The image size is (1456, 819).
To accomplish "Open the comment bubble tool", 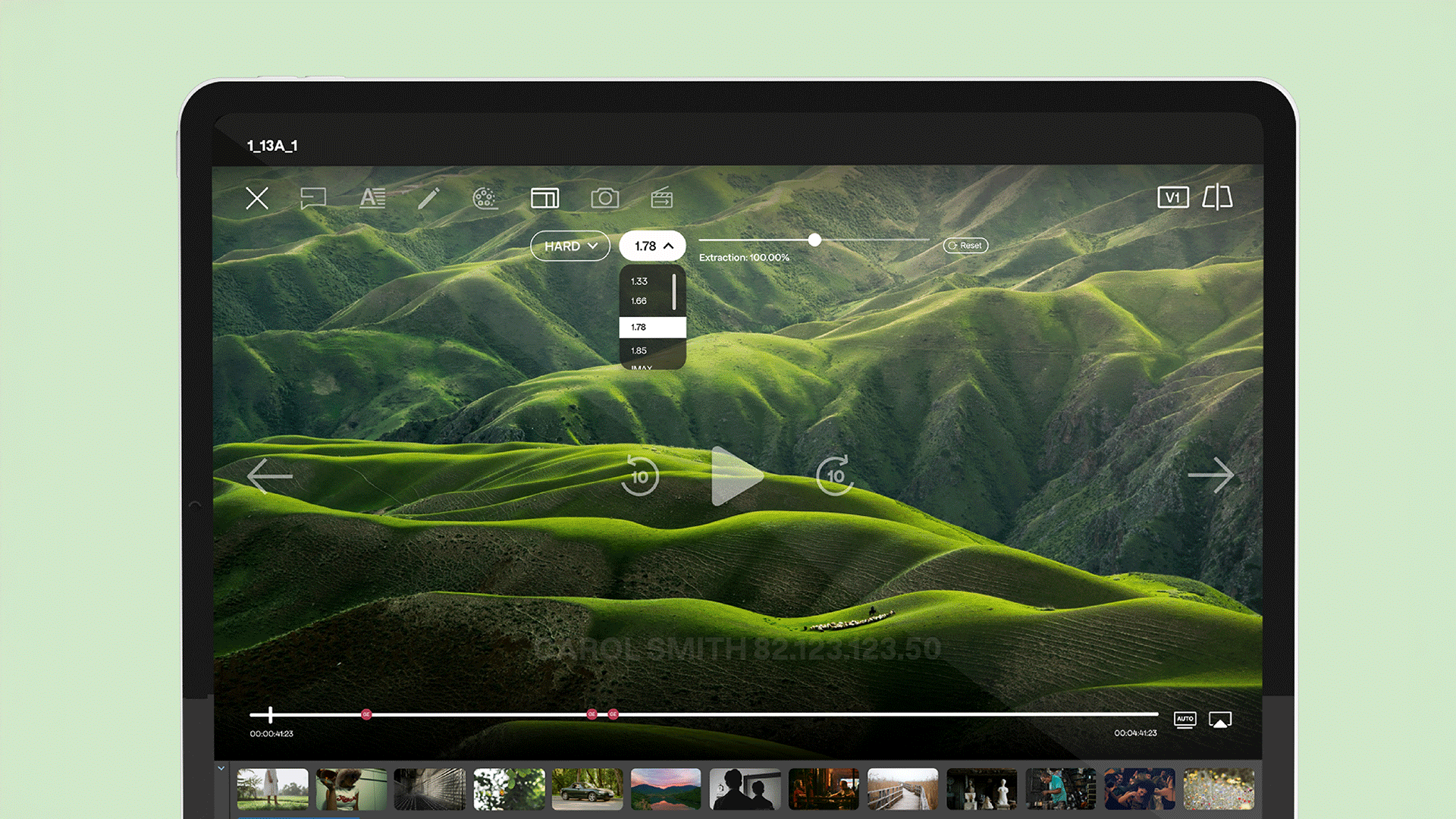I will pos(312,199).
